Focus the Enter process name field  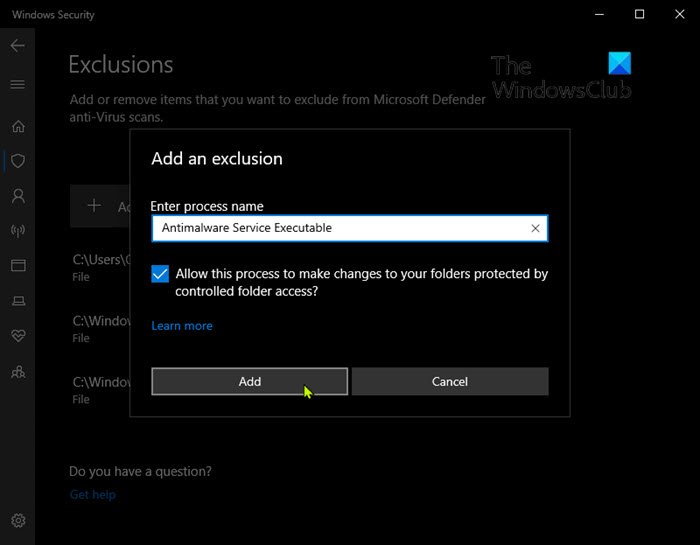350,228
